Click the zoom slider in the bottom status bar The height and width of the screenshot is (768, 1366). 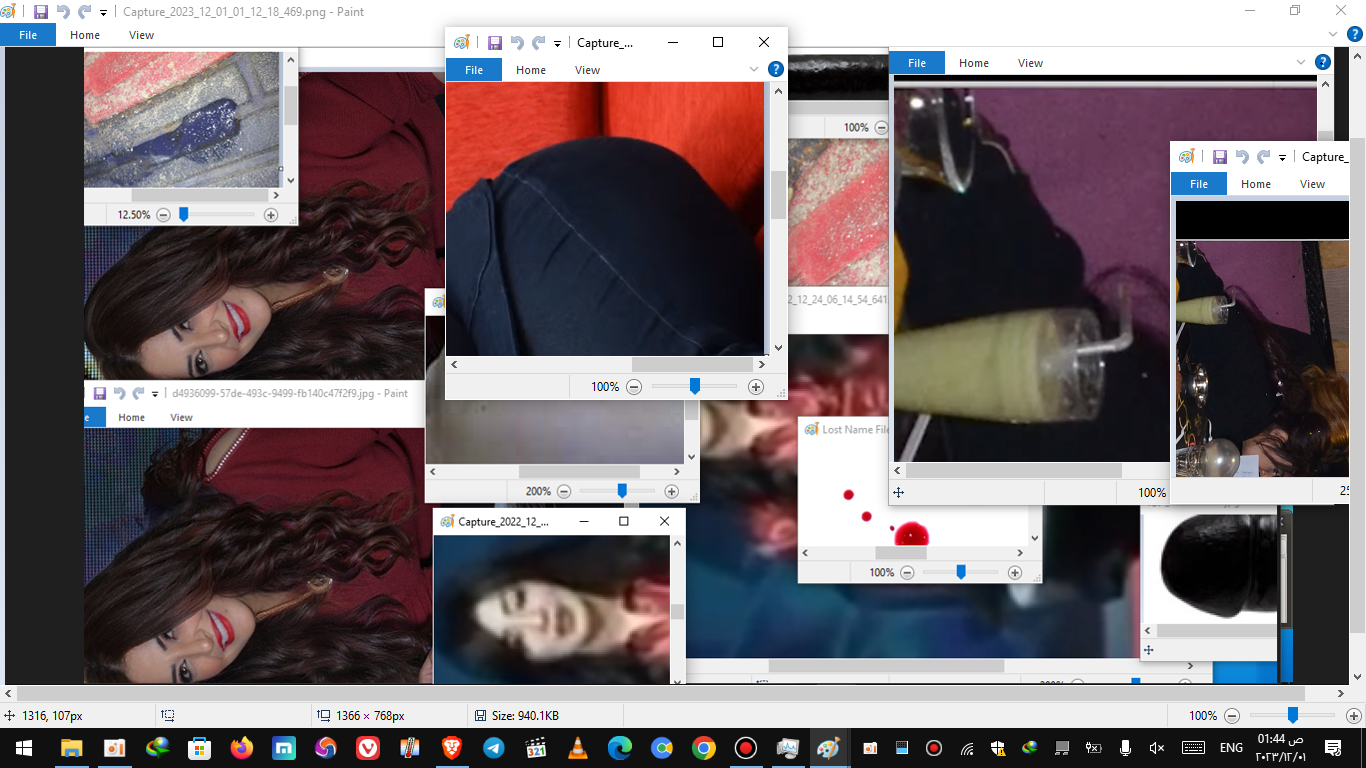pos(1292,716)
